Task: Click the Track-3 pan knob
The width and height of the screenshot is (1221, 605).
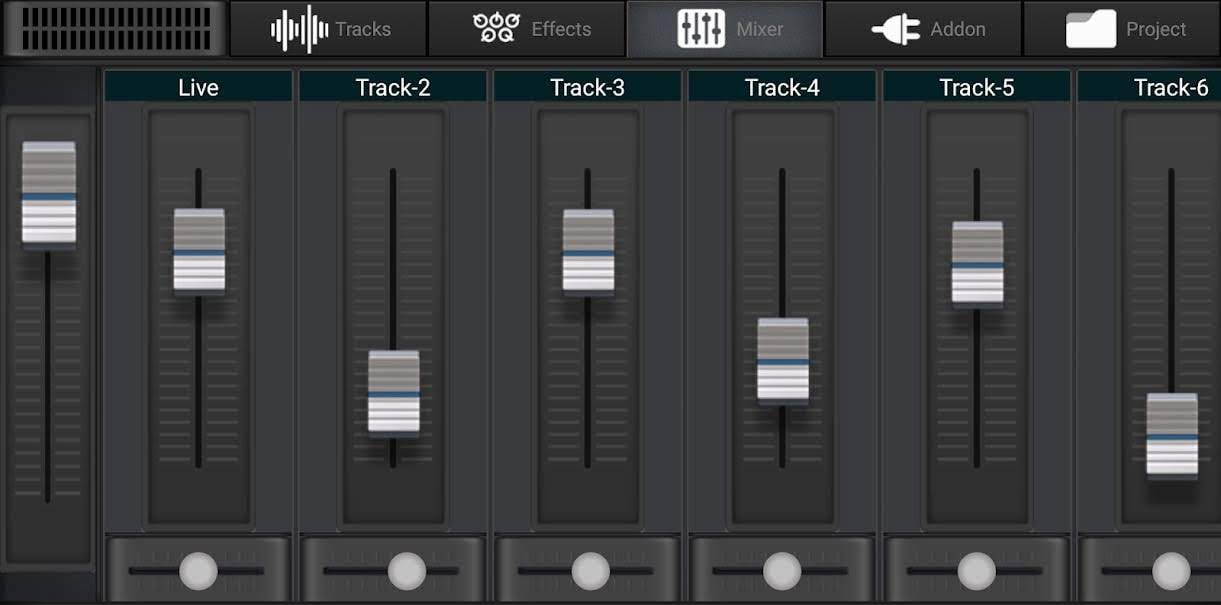Action: [x=591, y=571]
